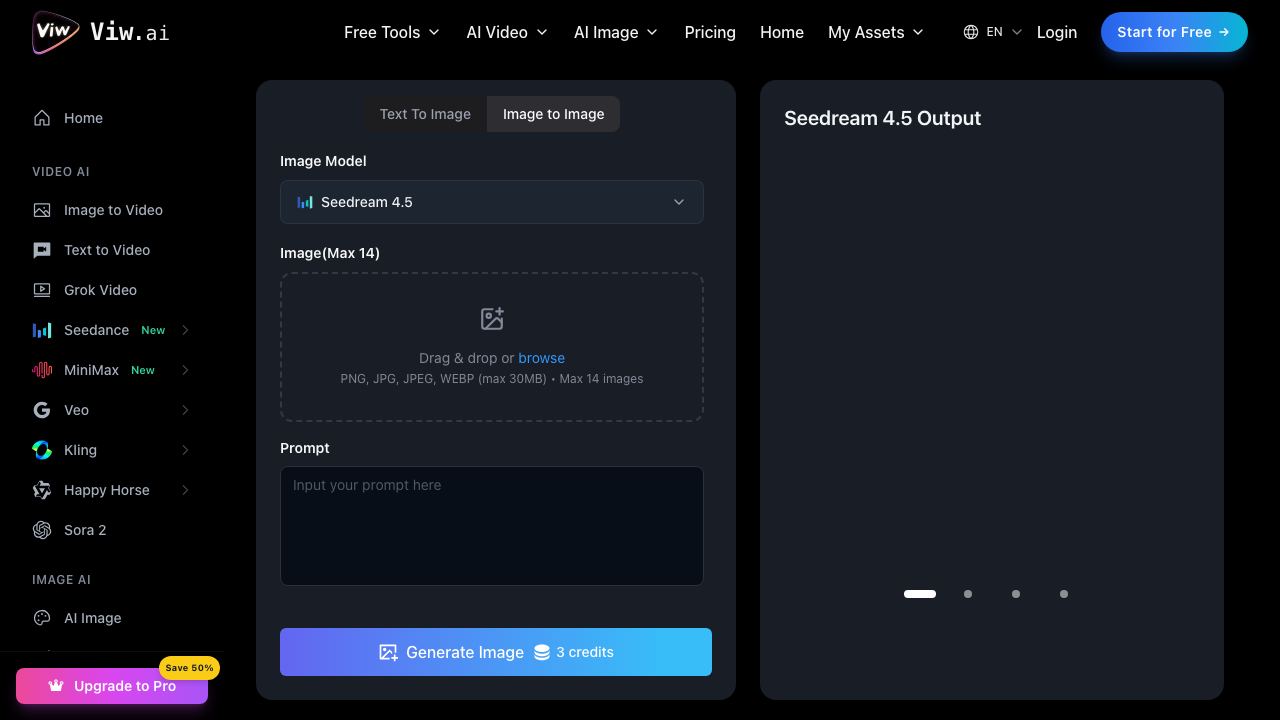Viewport: 1280px width, 720px height.
Task: Click the Text to Video sidebar icon
Action: click(x=42, y=250)
